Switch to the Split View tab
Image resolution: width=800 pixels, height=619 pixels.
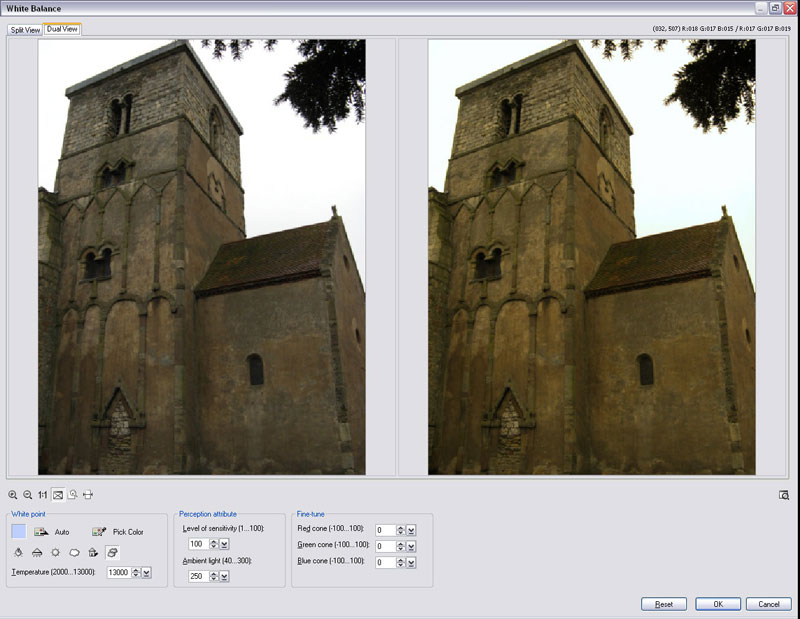[x=25, y=30]
